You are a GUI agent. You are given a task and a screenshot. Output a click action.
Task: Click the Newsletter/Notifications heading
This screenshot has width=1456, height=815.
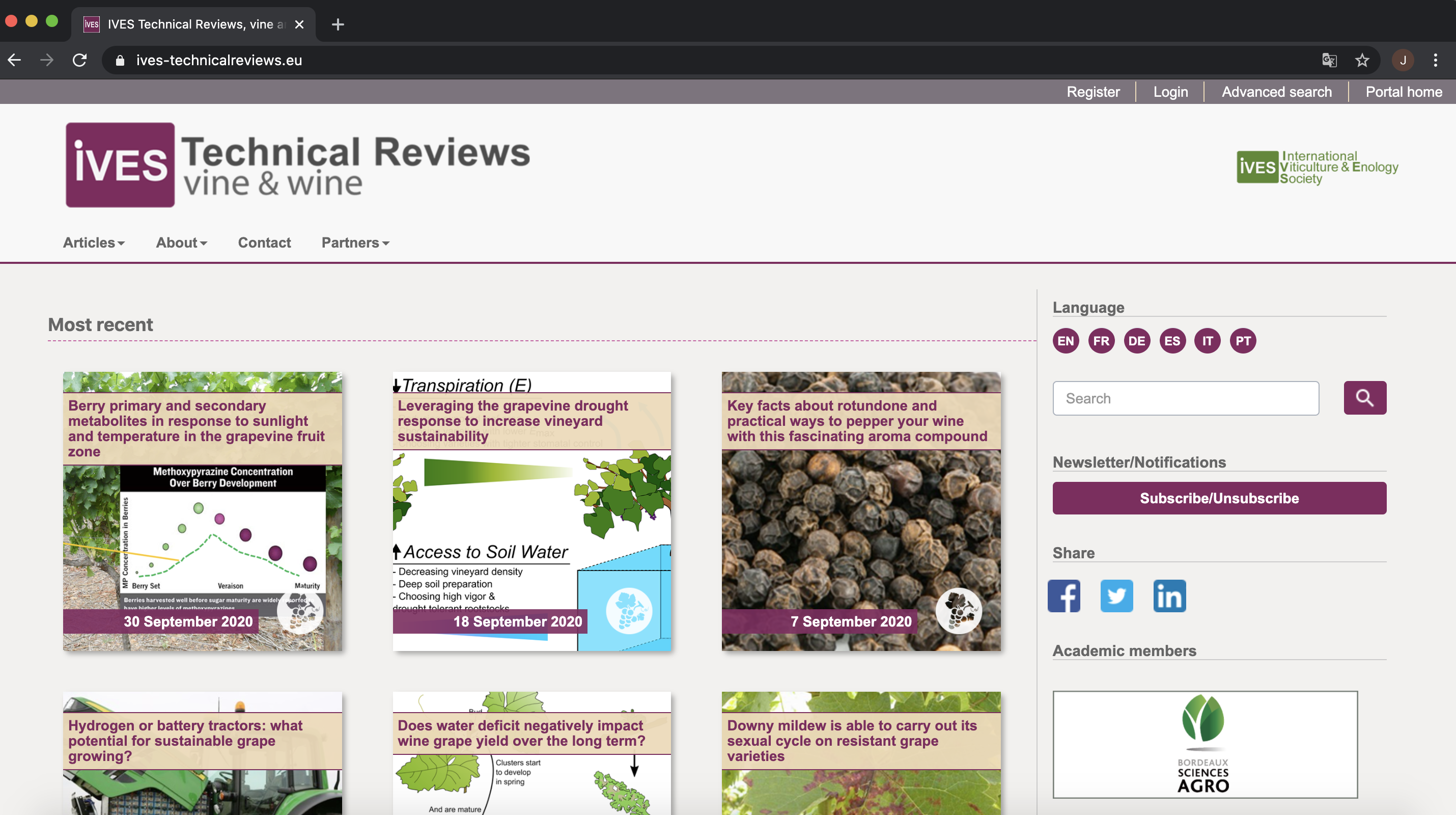pos(1139,461)
